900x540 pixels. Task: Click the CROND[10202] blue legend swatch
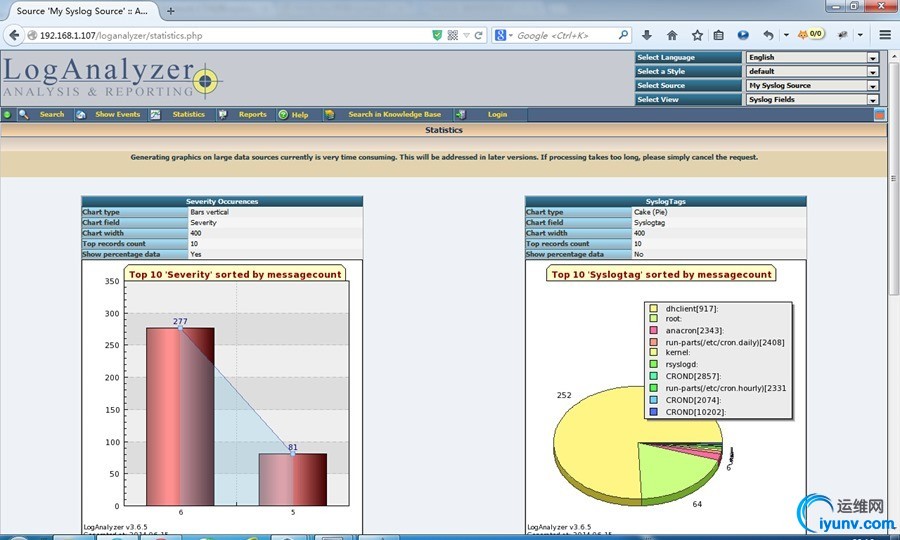[653, 412]
